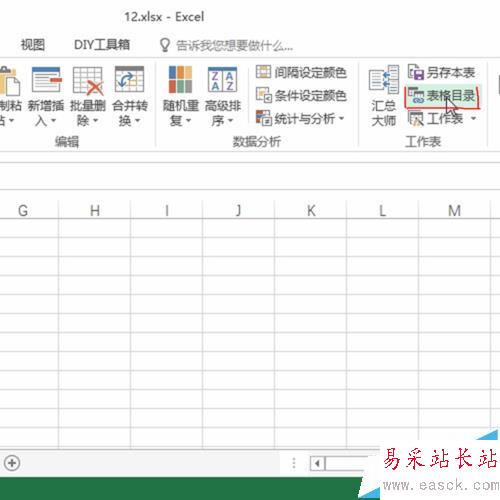The height and width of the screenshot is (500, 500).
Task: Click 间隔设定颜色 button
Action: click(x=301, y=73)
